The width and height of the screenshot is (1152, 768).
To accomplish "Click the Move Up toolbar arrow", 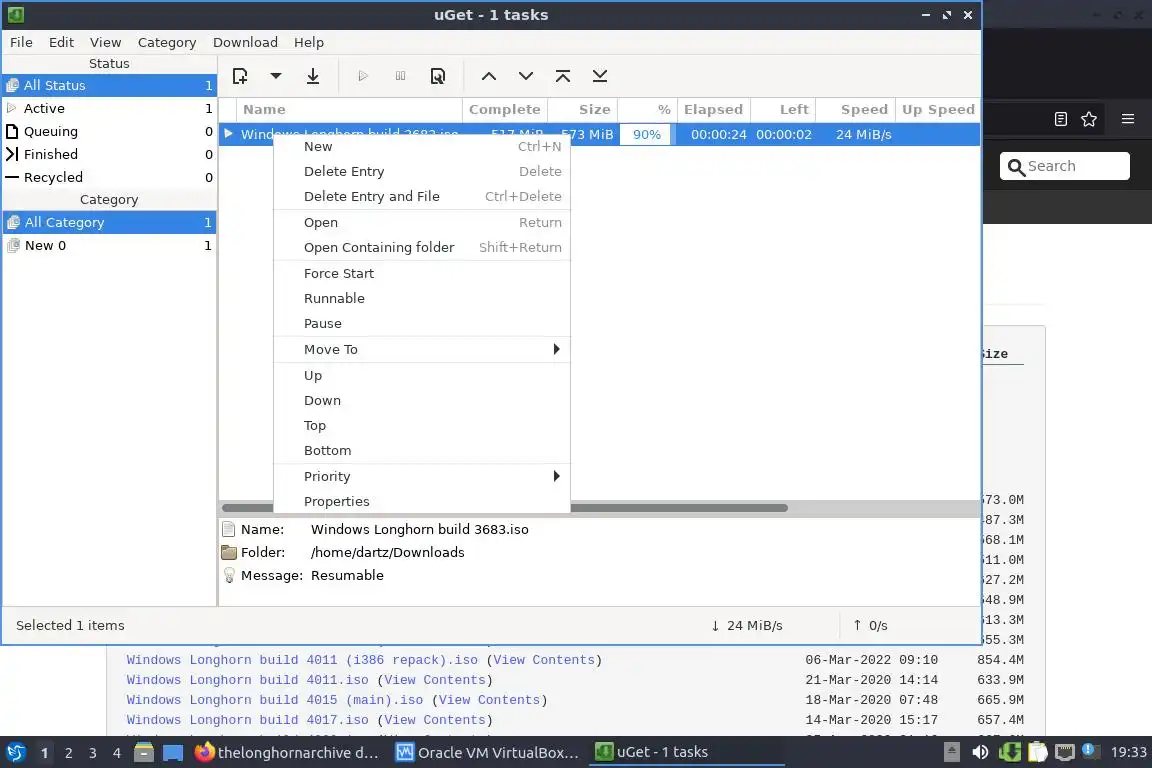I will [489, 76].
